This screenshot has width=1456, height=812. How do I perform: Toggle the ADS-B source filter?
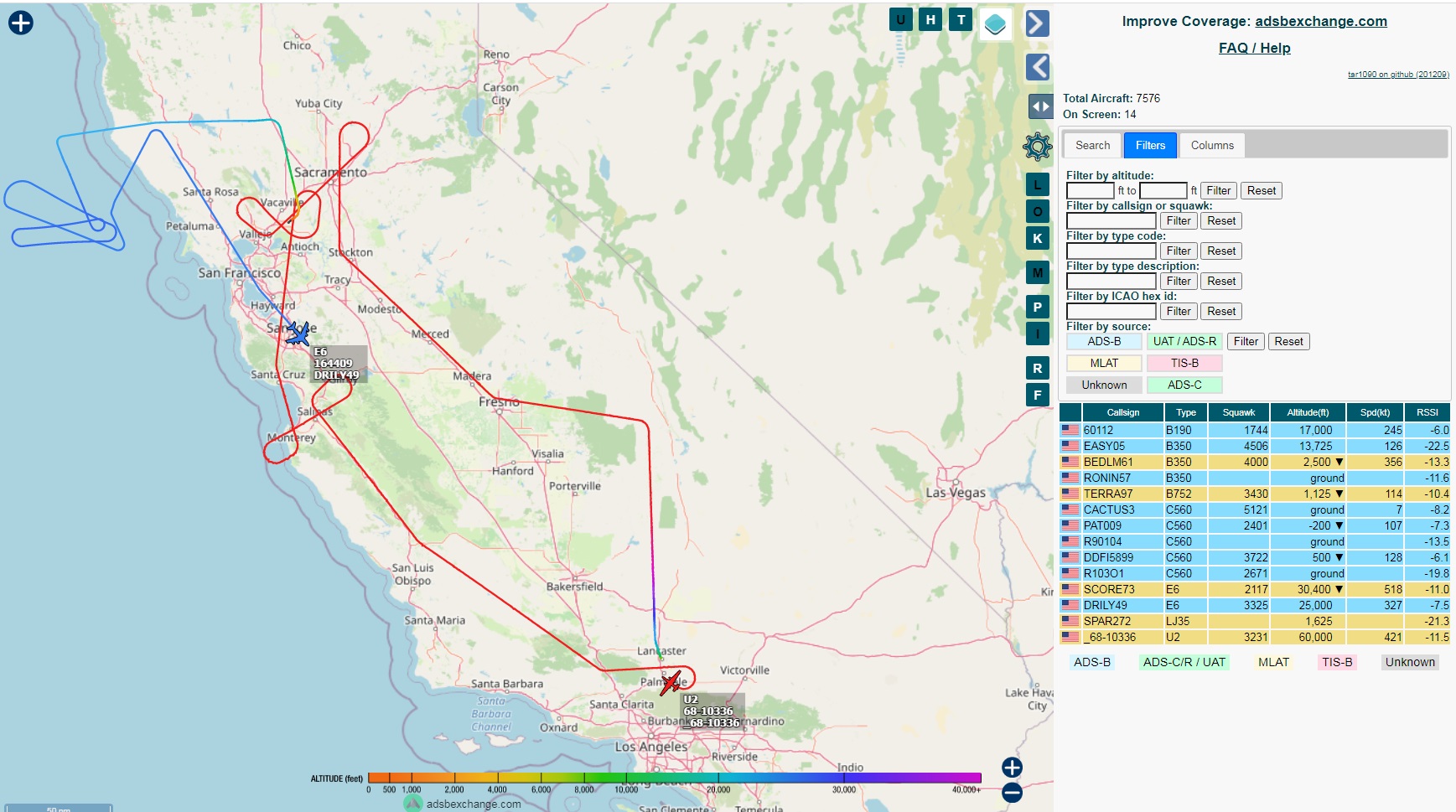pyautogui.click(x=1104, y=341)
